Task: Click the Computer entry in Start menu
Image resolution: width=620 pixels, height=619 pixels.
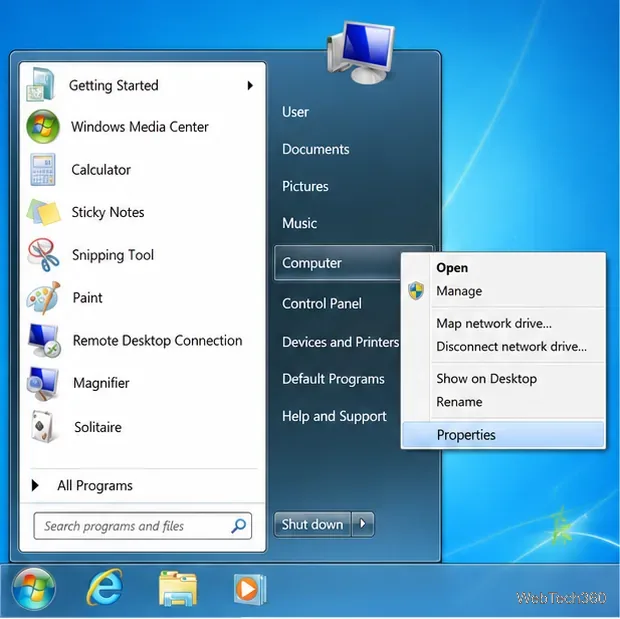Action: coord(337,263)
